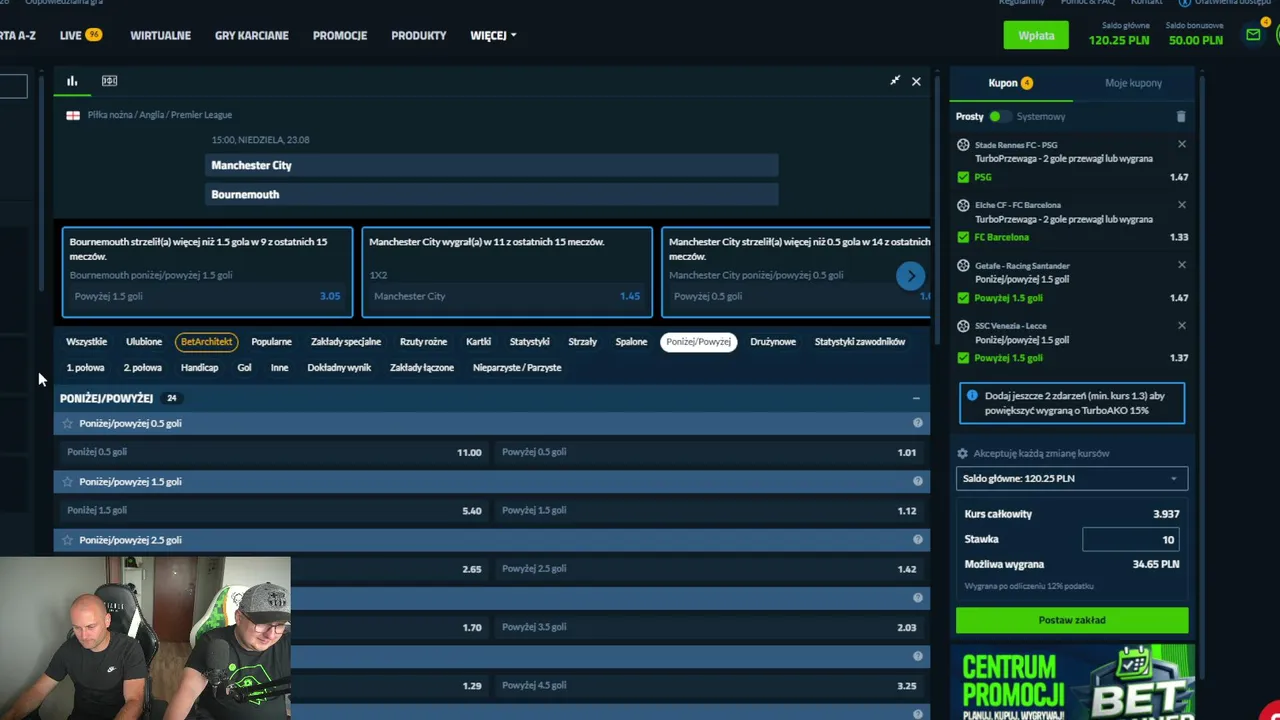Open the Statystyki zawodników filter
This screenshot has height=720, width=1280.
tap(860, 342)
